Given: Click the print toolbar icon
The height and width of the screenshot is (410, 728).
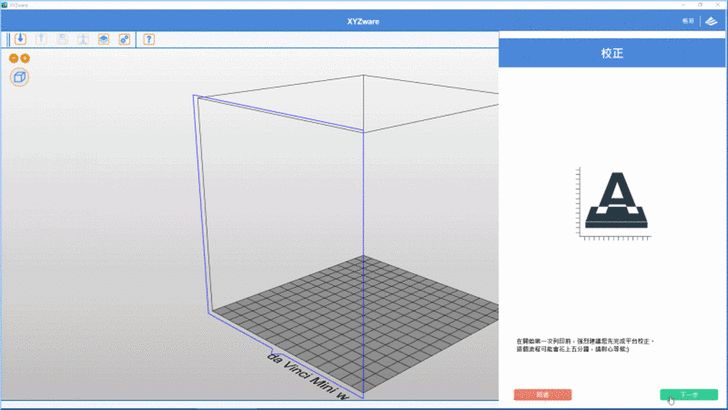Looking at the screenshot, I should coord(83,40).
